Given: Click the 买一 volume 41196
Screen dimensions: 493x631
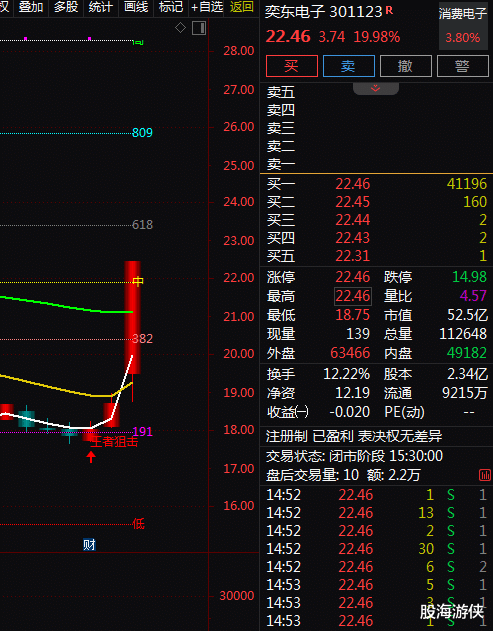Looking at the screenshot, I should coord(467,184).
